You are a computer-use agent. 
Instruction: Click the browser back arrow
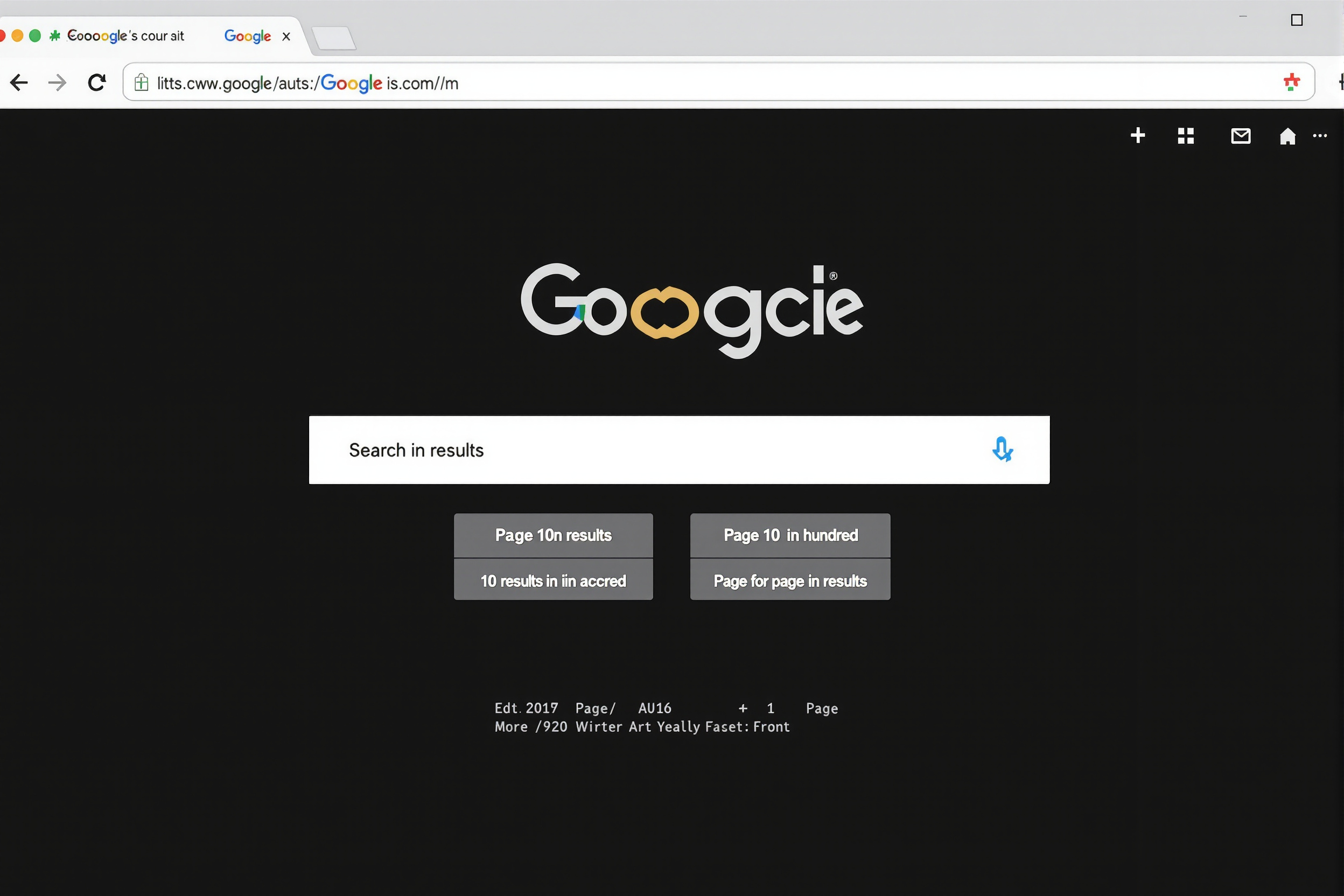click(19, 83)
